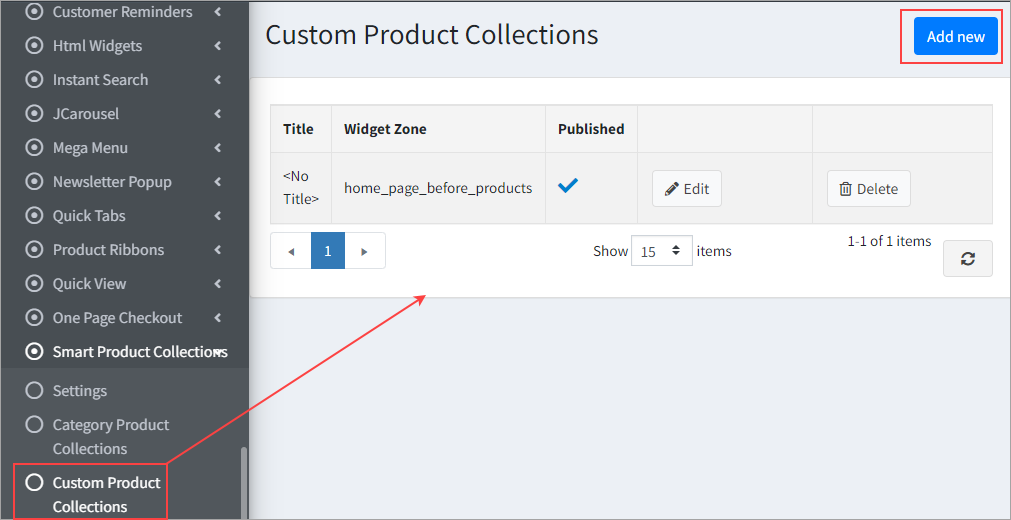Click the refresh icon button in grid
This screenshot has height=520, width=1011.
967,258
